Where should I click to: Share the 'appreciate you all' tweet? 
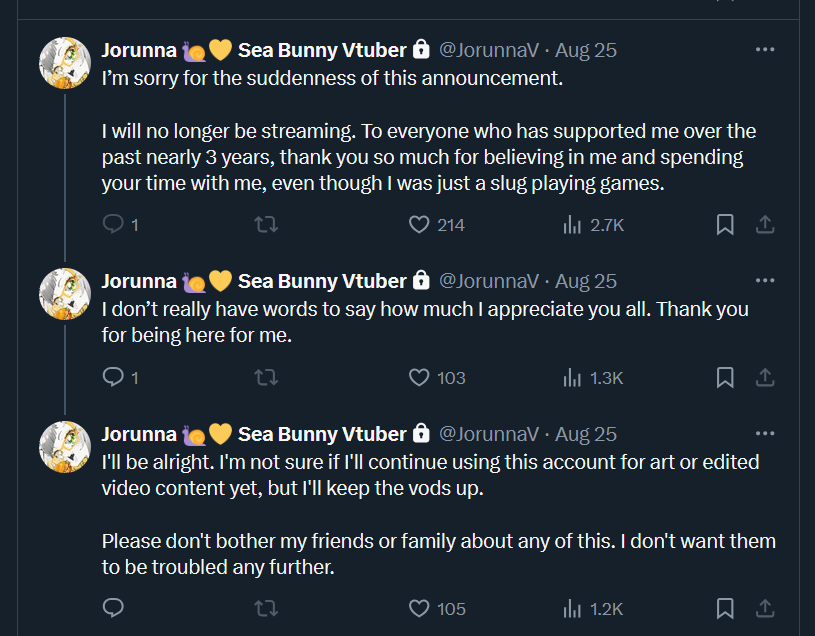(x=765, y=377)
